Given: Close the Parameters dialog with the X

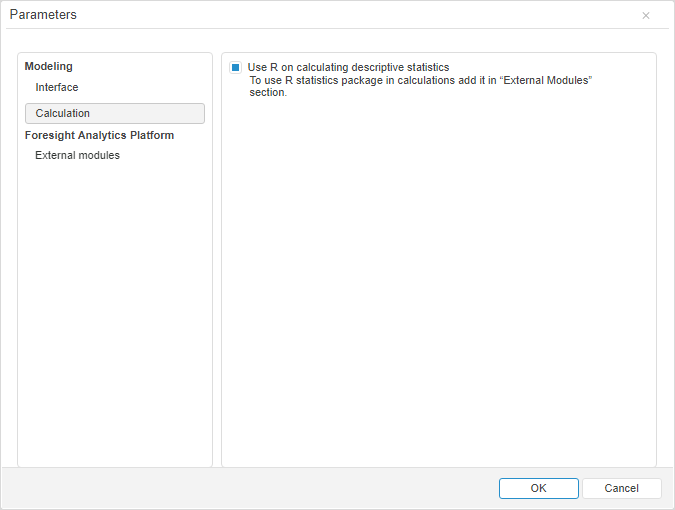Looking at the screenshot, I should coord(646,16).
